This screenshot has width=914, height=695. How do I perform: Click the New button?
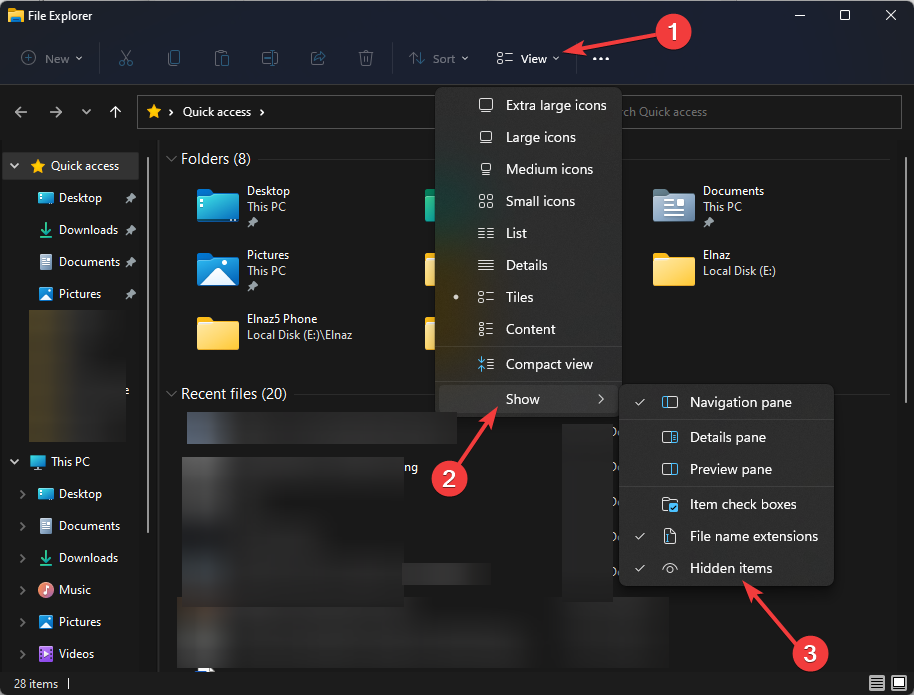click(52, 58)
